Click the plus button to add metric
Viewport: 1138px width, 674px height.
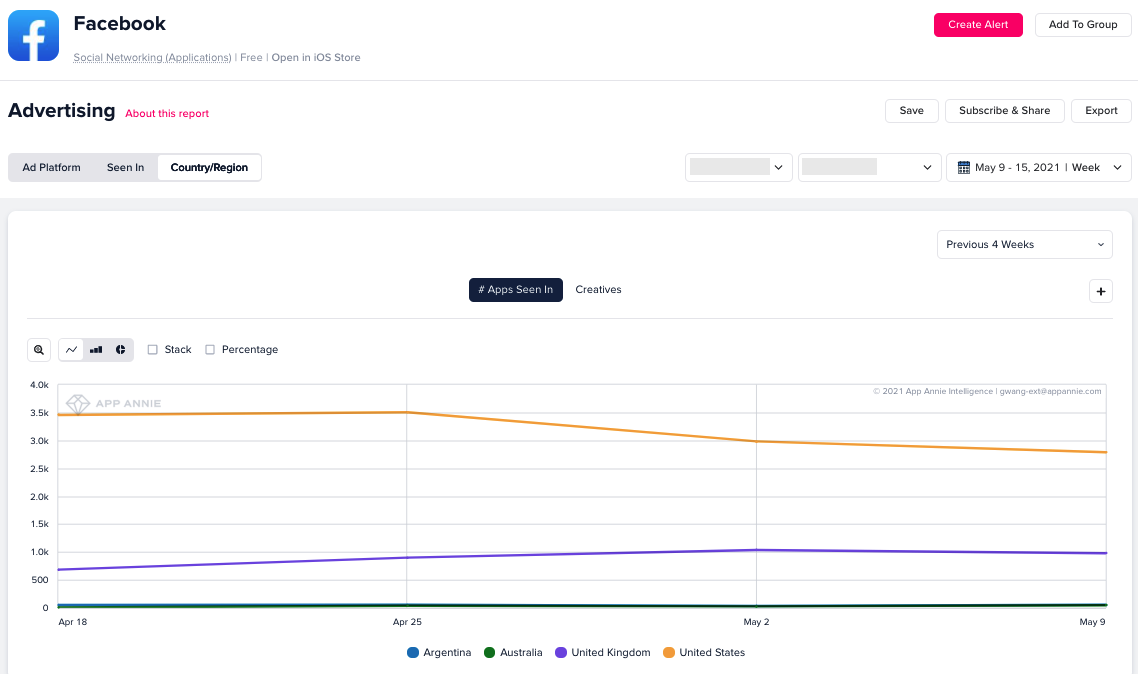point(1101,291)
